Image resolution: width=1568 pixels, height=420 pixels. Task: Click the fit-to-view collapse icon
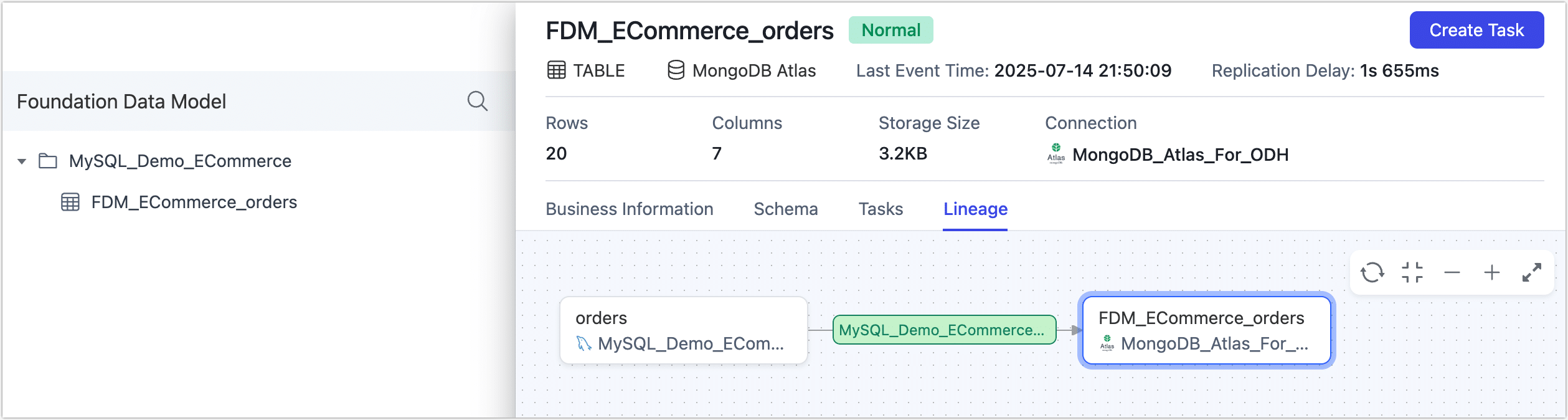click(1412, 273)
